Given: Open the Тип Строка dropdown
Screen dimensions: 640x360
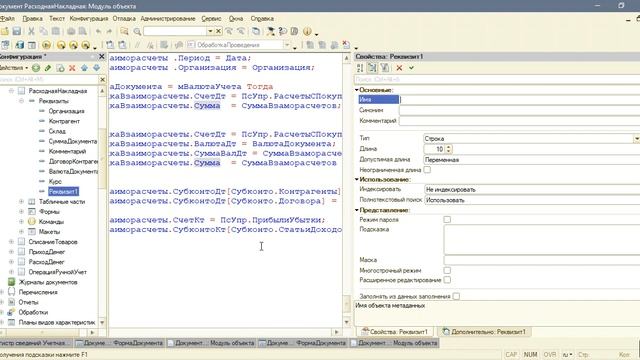Looking at the screenshot, I should coord(636,139).
